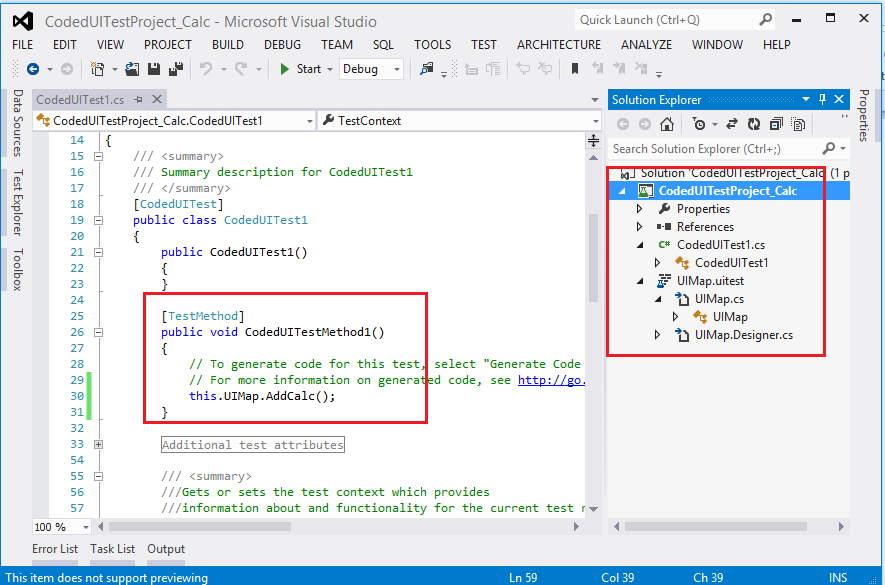Click Sync with Active Document icon
Image resolution: width=885 pixels, height=585 pixels.
pos(732,124)
